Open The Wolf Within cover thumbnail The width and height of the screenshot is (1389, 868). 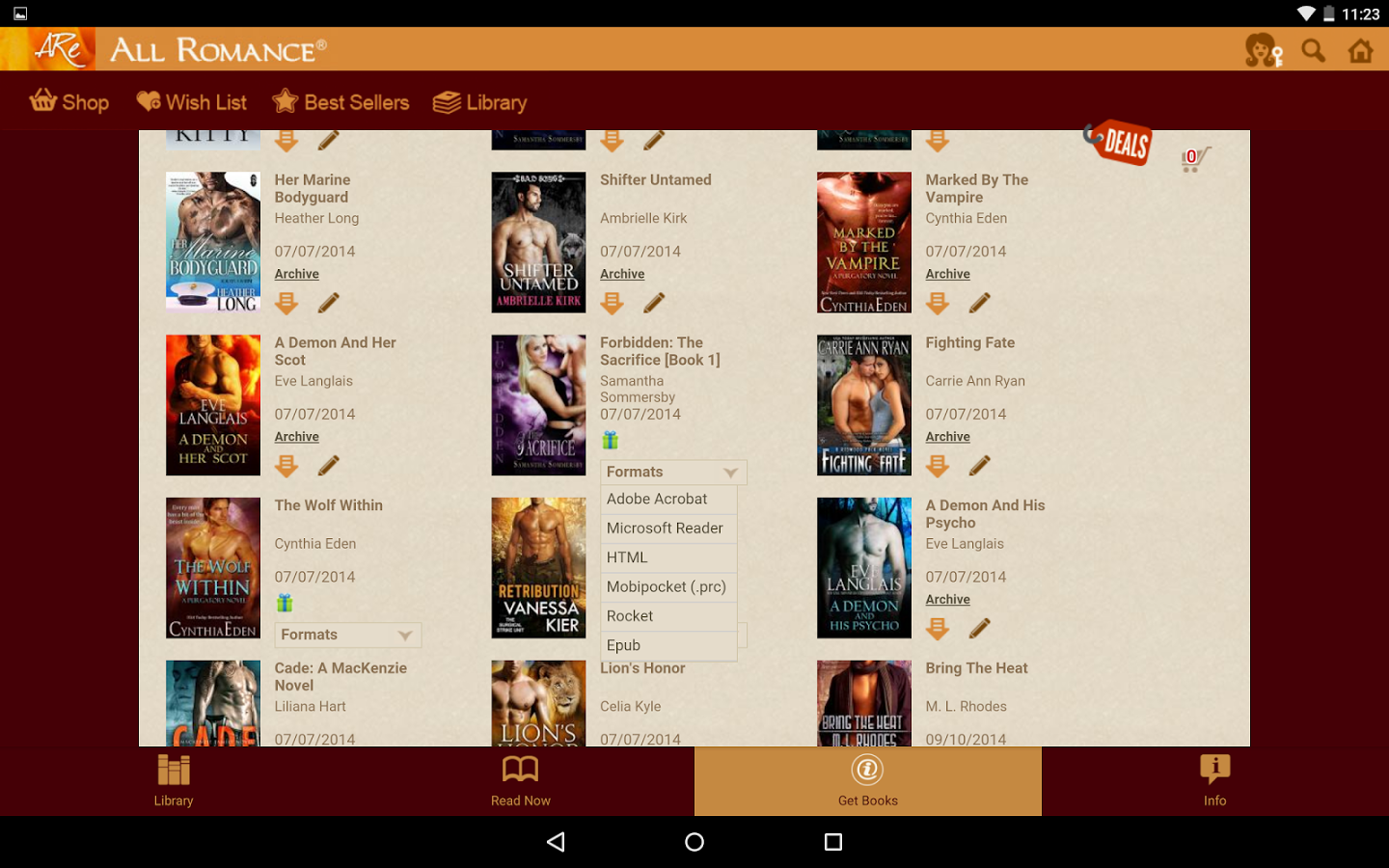213,568
